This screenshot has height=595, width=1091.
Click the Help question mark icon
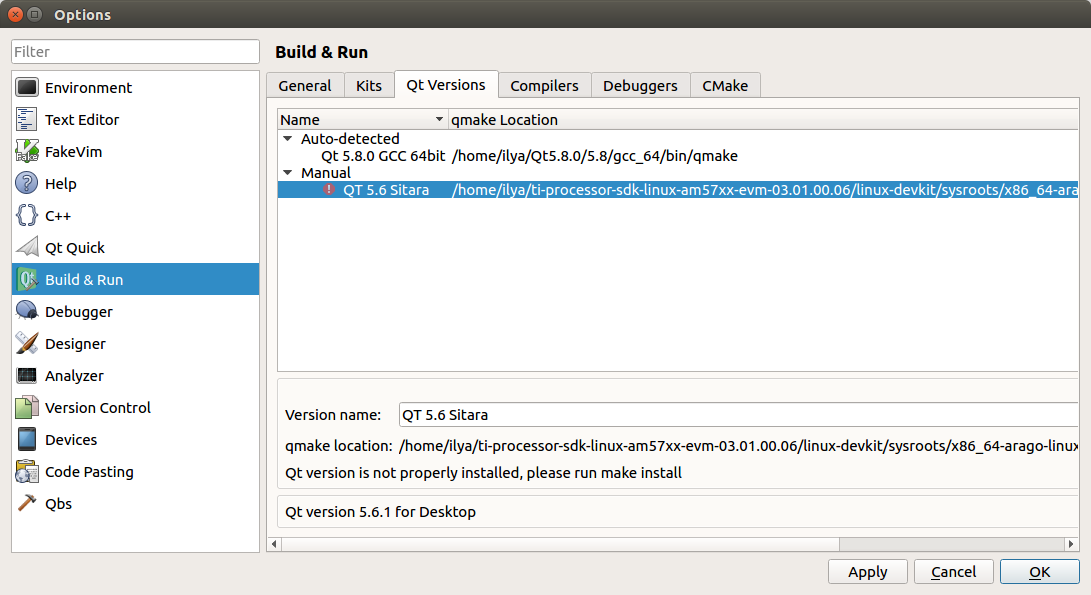pos(27,184)
